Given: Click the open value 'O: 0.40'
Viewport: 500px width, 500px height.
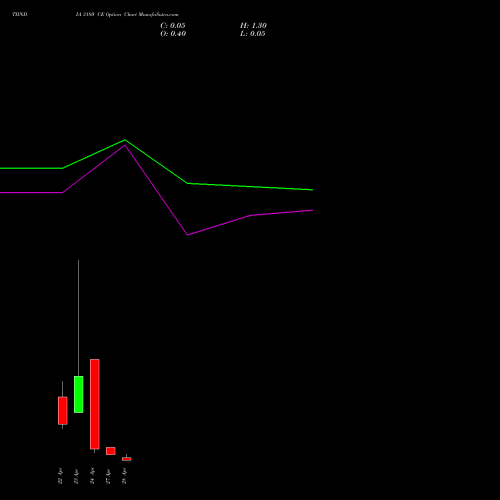Looking at the screenshot, I should click(x=173, y=34).
